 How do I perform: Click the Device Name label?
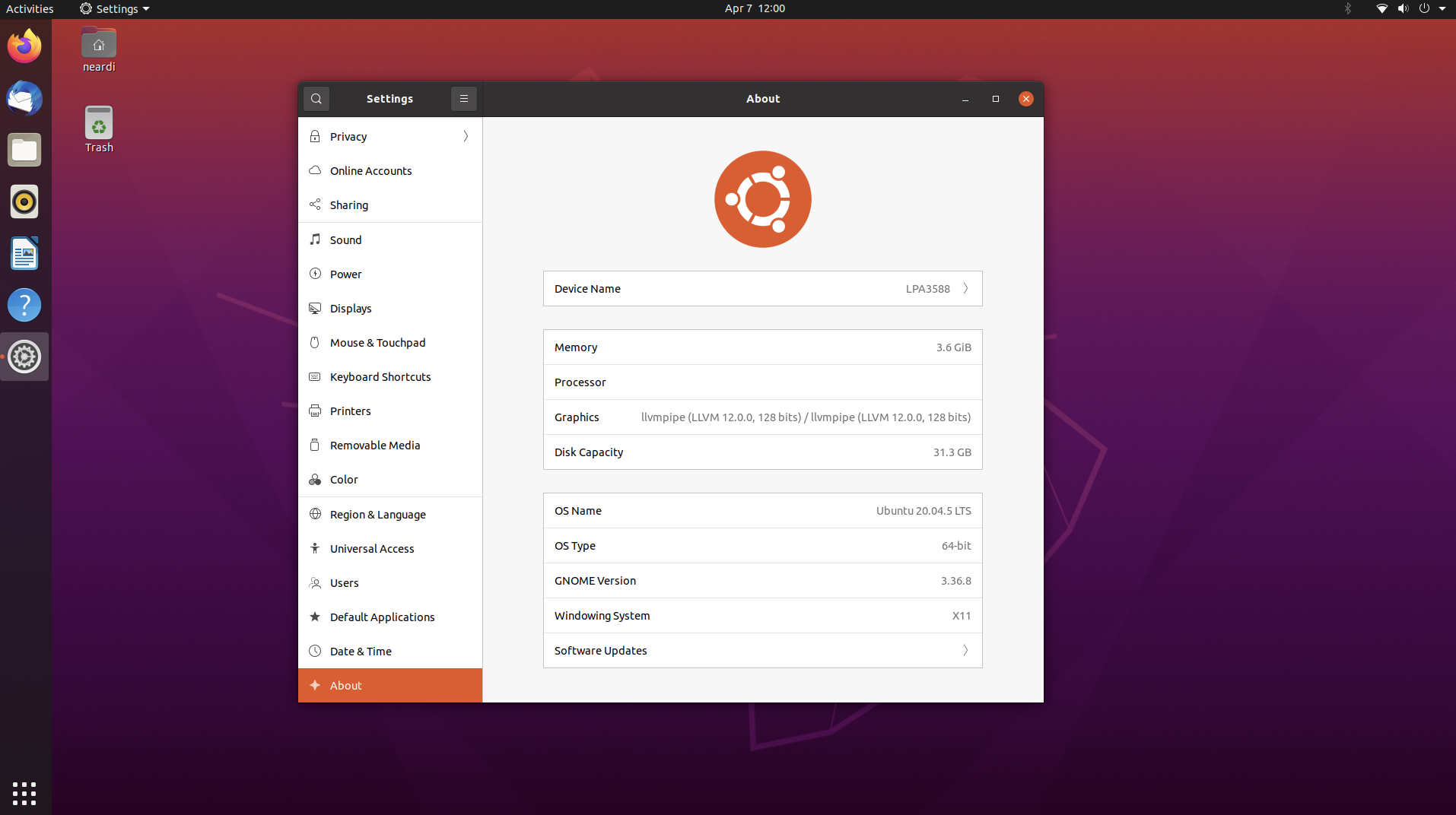[587, 288]
